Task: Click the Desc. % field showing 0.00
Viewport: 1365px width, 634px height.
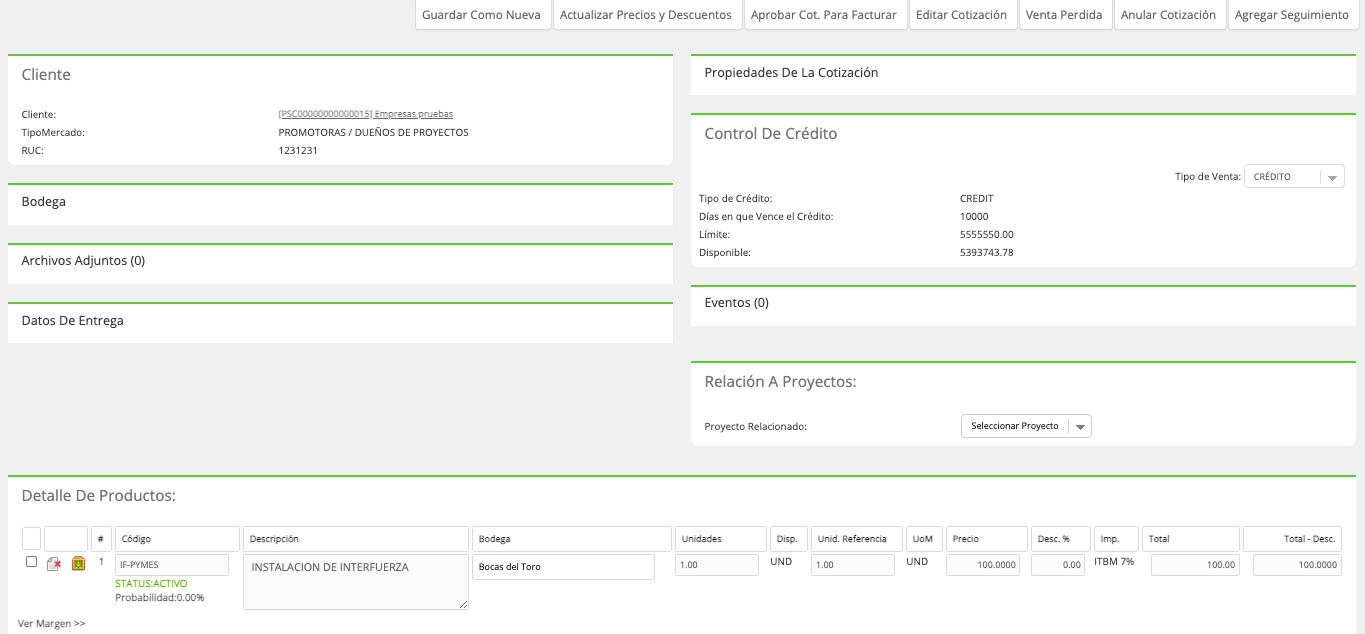Action: (x=1059, y=565)
